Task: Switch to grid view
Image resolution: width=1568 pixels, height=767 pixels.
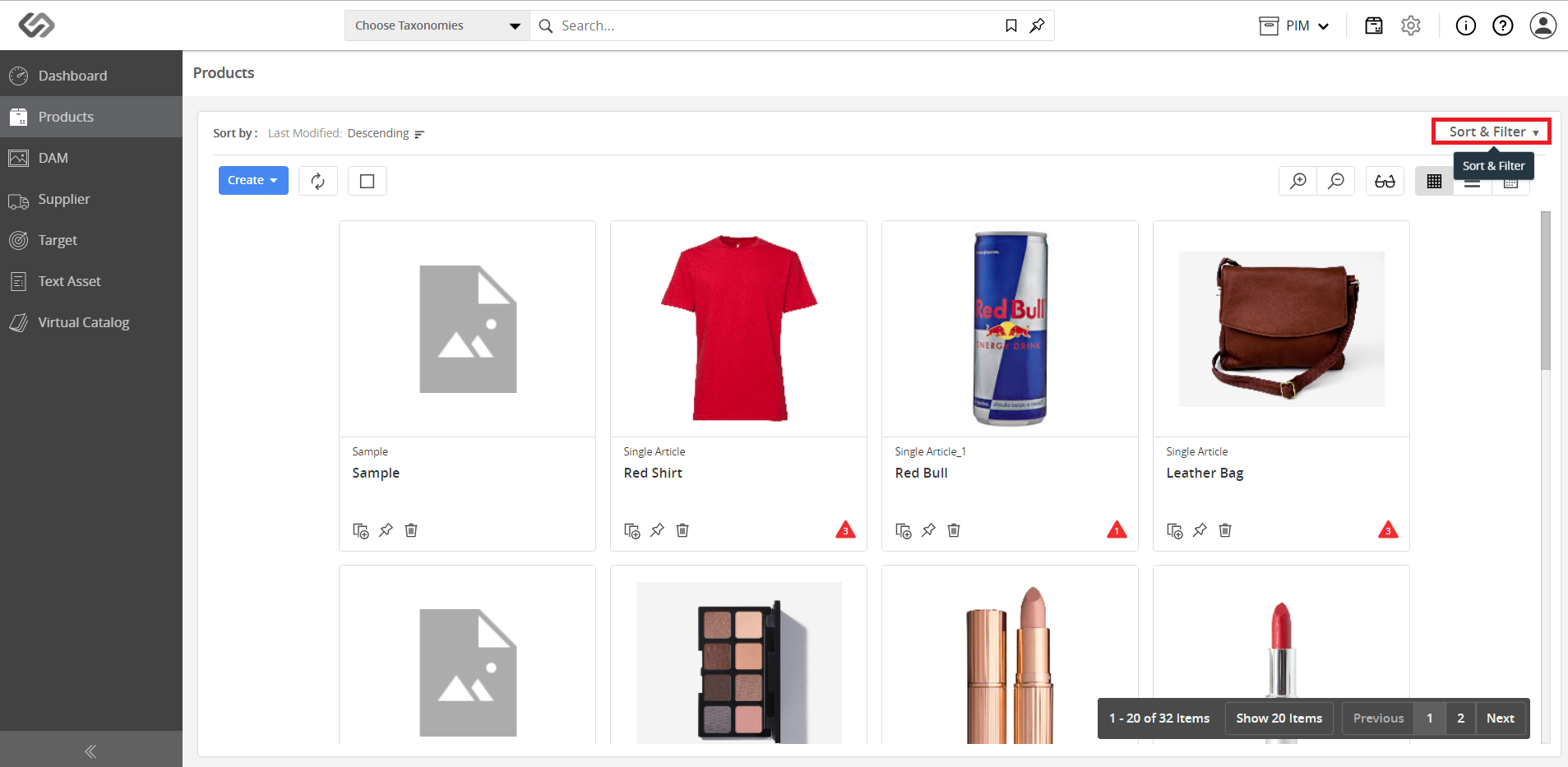Action: 1435,181
